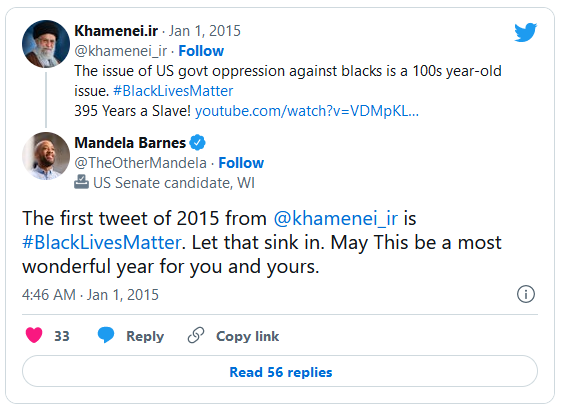Like the tweet with the heart icon
This screenshot has height=413, width=562.
pyautogui.click(x=34, y=335)
